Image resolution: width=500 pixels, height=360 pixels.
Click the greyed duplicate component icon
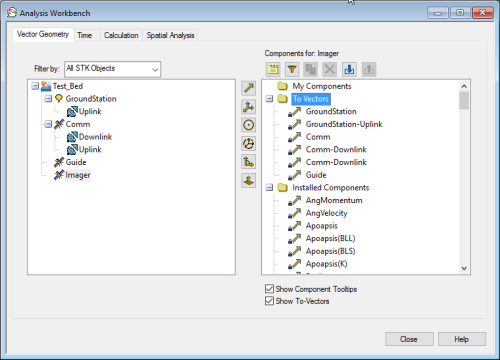point(311,69)
